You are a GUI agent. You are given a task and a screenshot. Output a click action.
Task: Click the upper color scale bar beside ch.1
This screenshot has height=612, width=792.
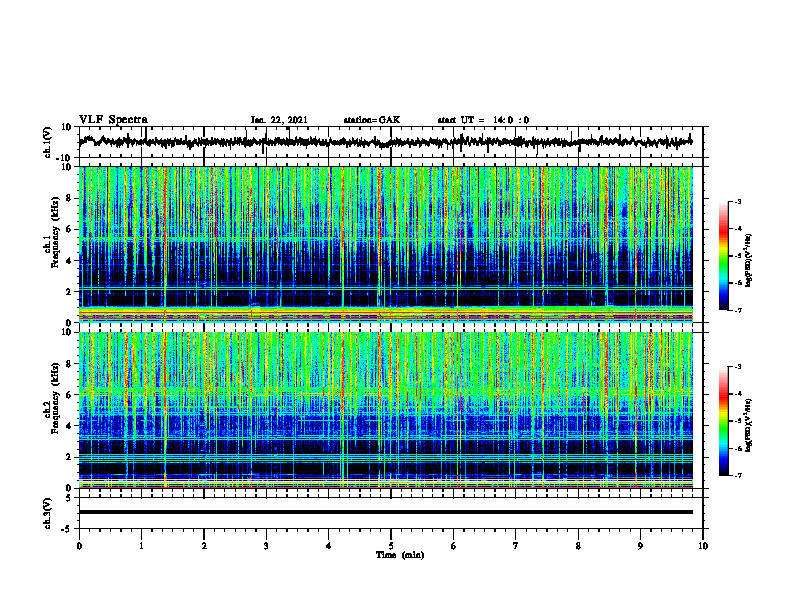(723, 255)
